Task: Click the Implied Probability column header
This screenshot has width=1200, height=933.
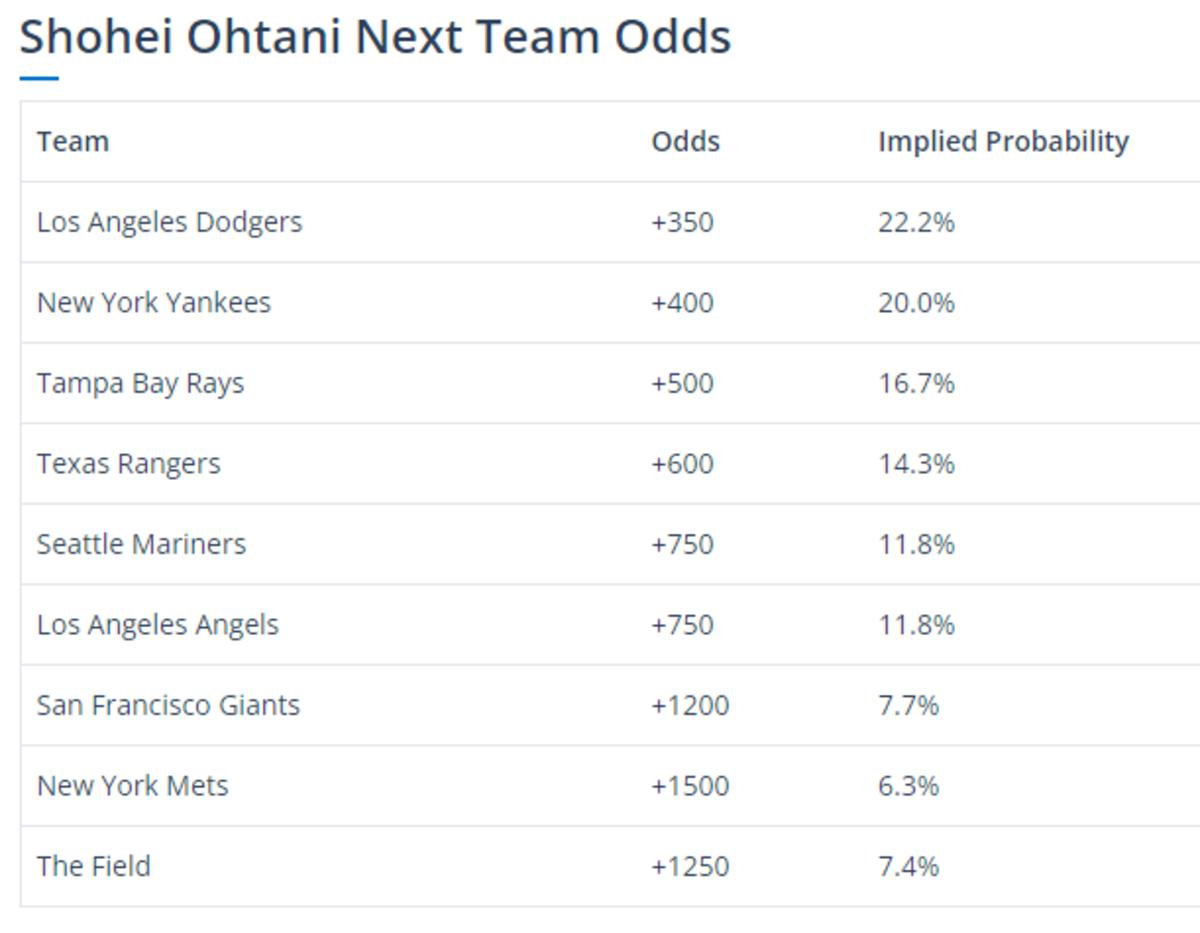Action: coord(1003,142)
